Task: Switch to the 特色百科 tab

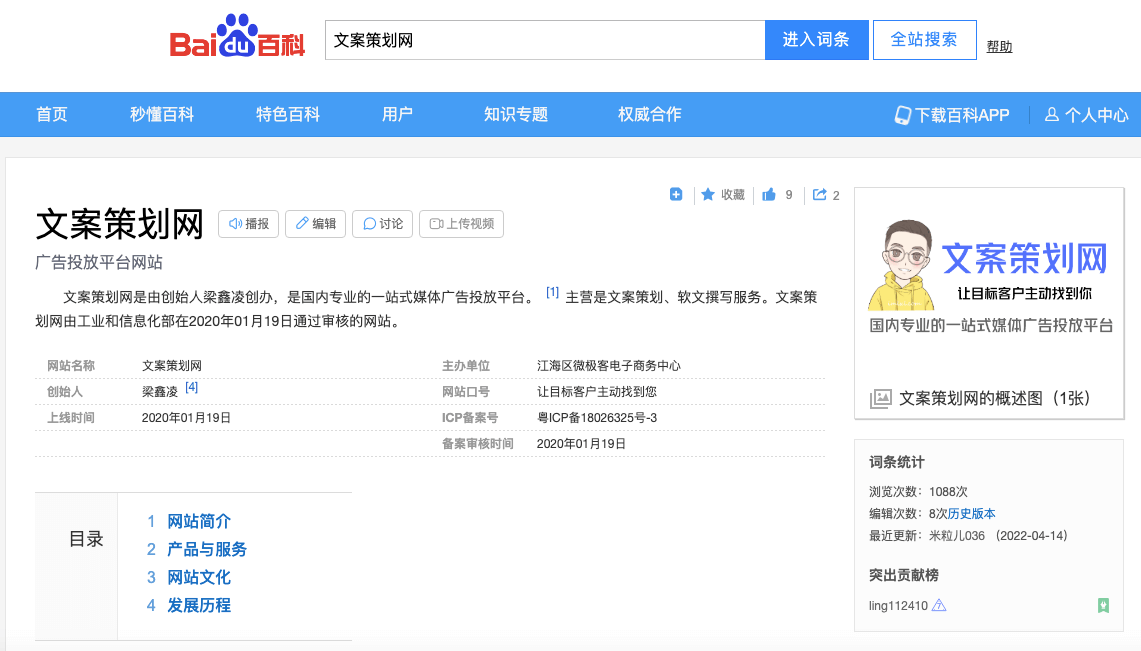Action: click(288, 114)
